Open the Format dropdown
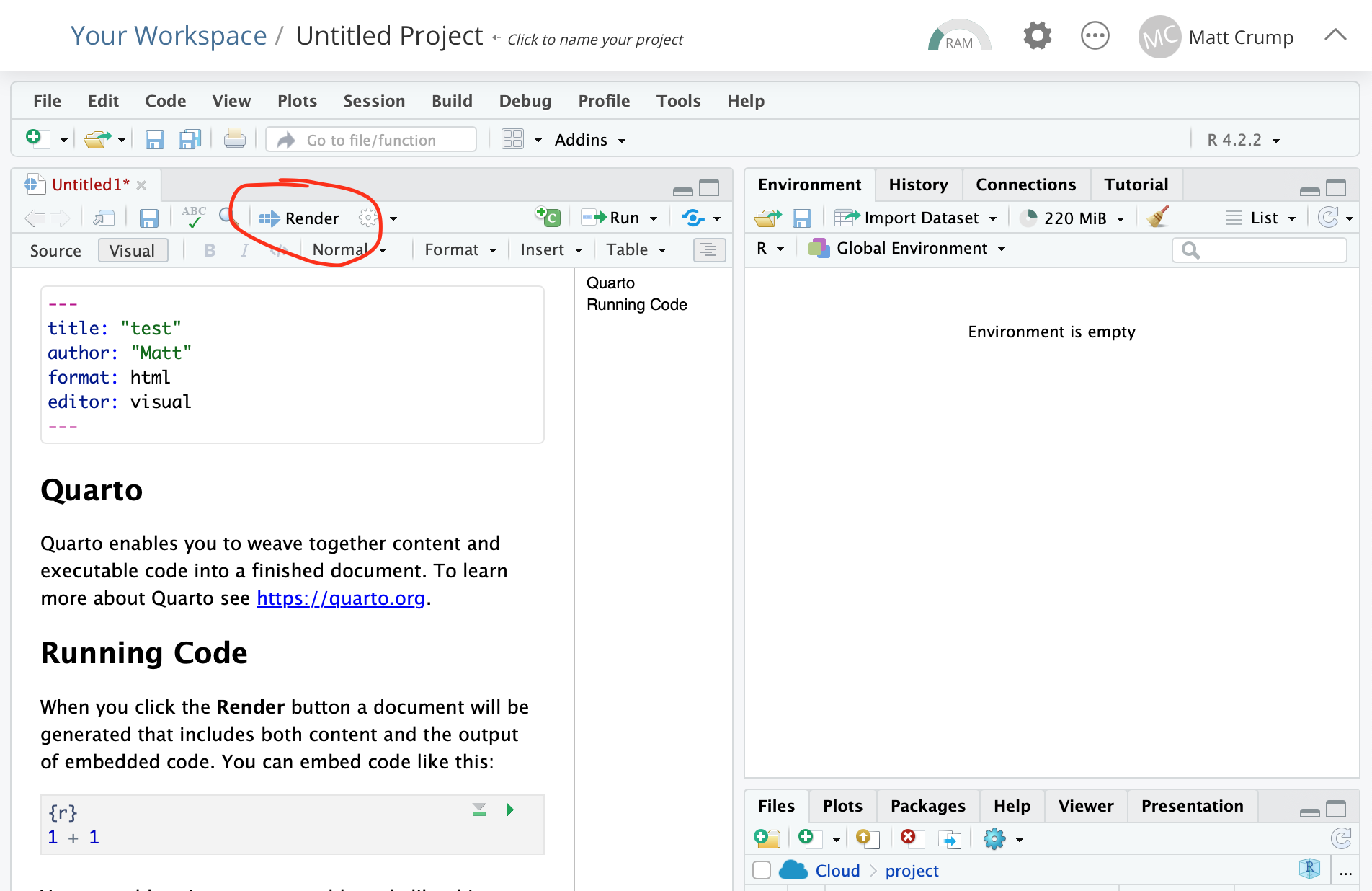The image size is (1372, 891). click(x=460, y=249)
